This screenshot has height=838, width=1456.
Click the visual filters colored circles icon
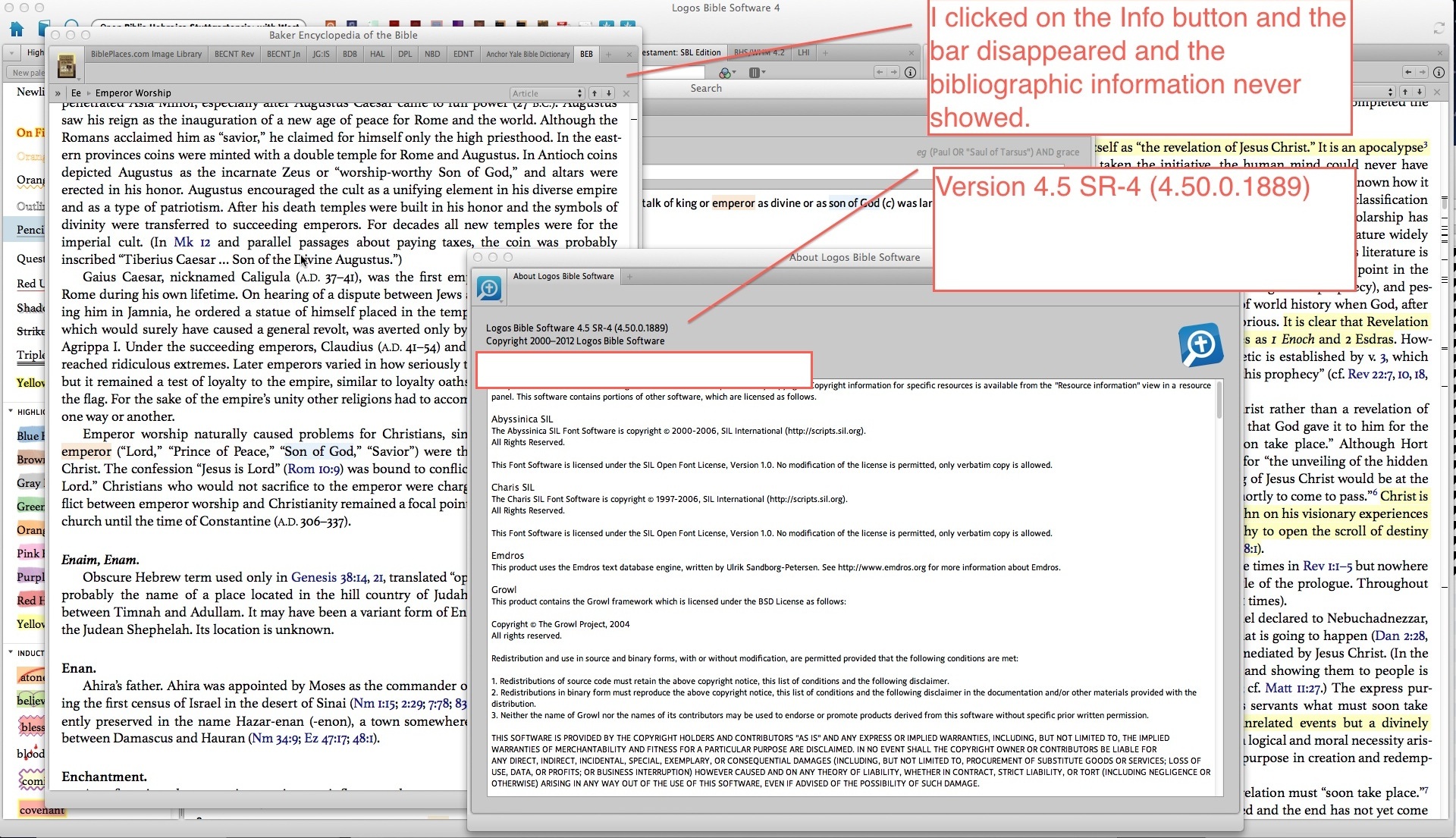(726, 72)
